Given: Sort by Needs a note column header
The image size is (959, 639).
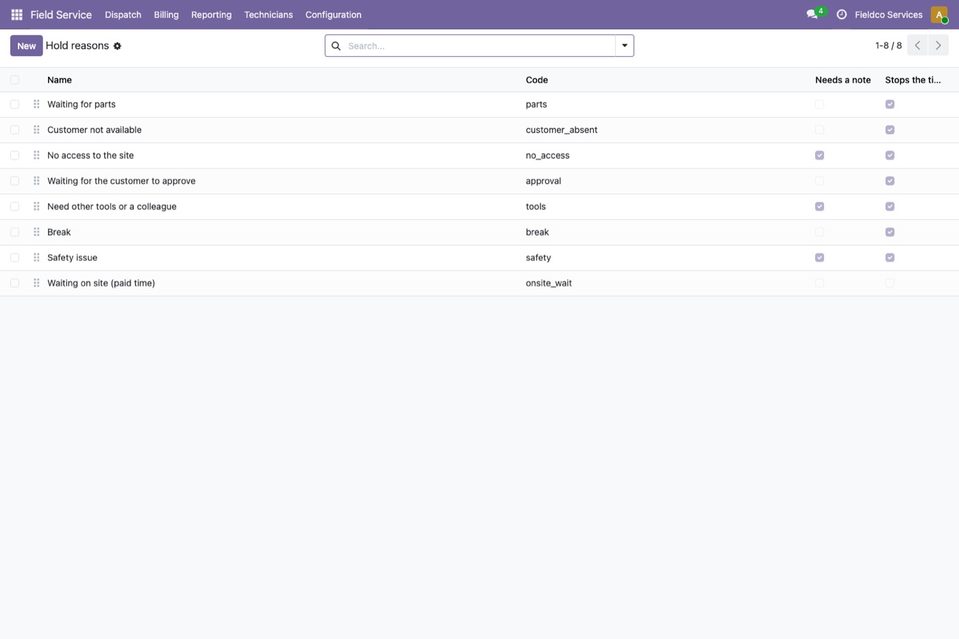Looking at the screenshot, I should [843, 80].
